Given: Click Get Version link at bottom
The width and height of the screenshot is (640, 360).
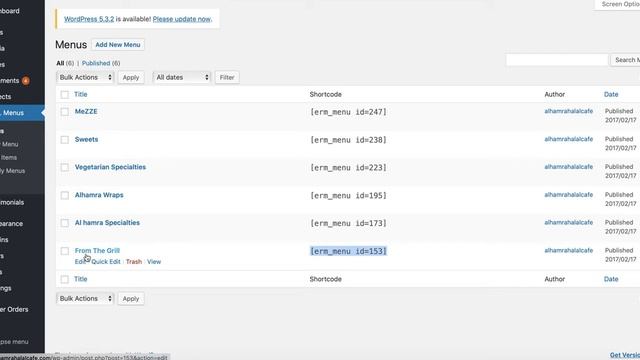Looking at the screenshot, I should (x=624, y=355).
